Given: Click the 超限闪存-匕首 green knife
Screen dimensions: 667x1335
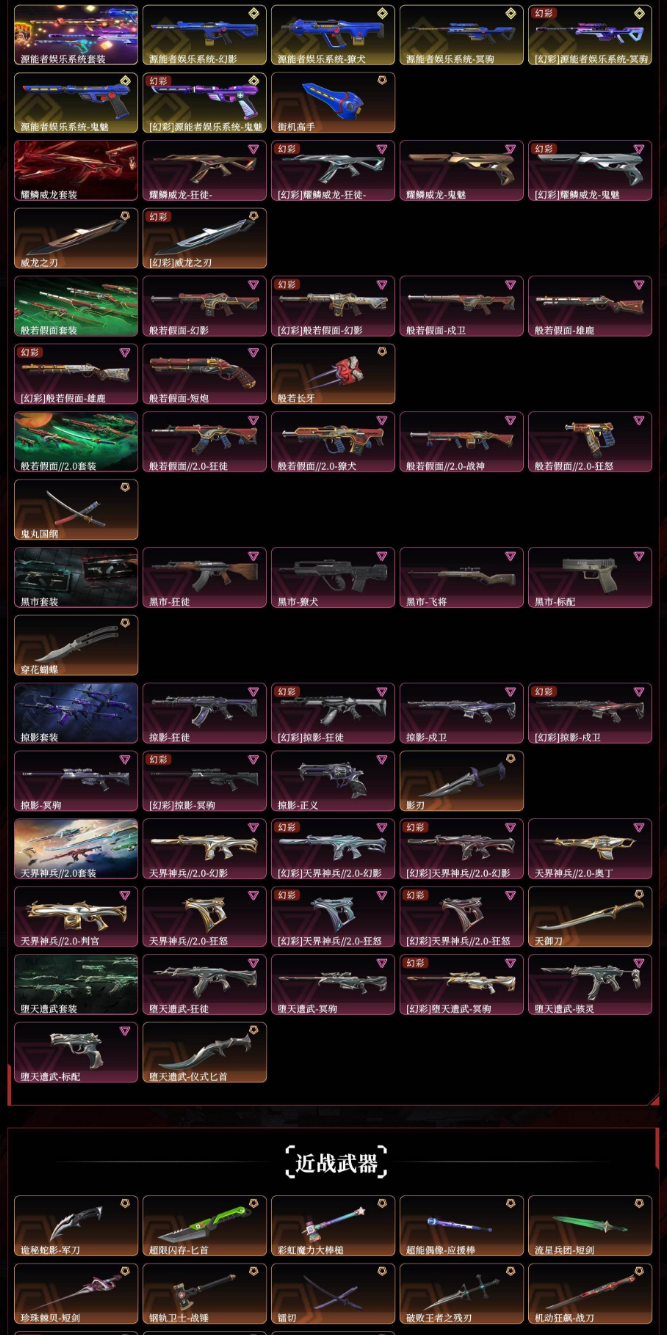Looking at the screenshot, I should point(205,1226).
